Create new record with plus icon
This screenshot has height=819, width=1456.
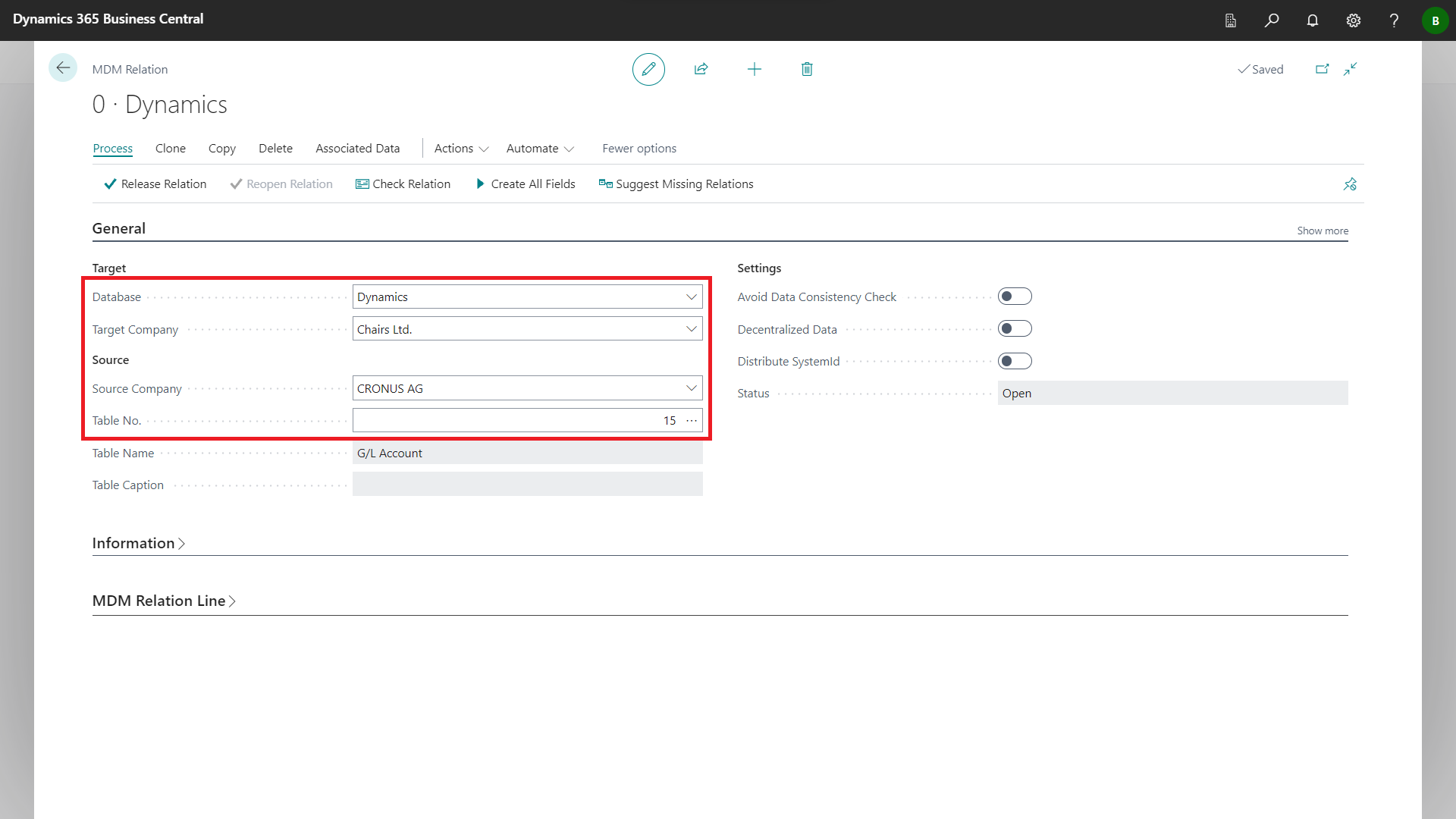[x=754, y=69]
